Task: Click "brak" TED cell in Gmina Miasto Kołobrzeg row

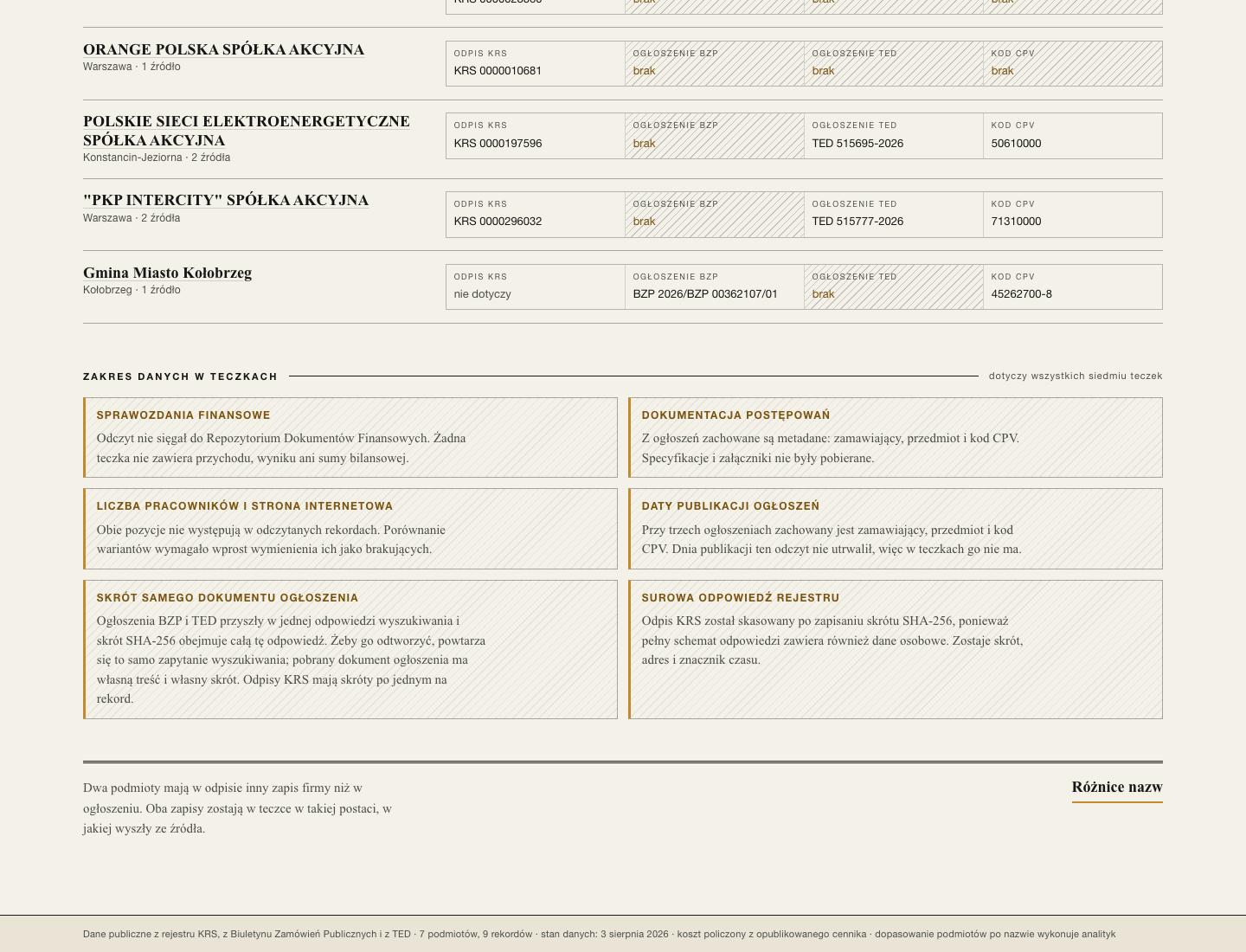Action: tap(824, 294)
